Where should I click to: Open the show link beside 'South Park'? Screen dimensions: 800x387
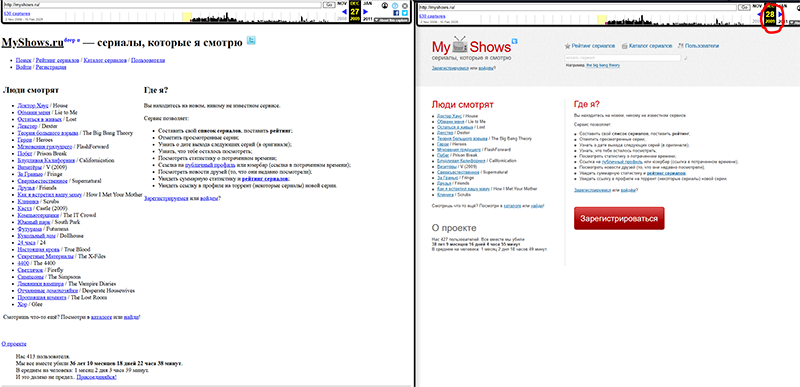[33, 222]
